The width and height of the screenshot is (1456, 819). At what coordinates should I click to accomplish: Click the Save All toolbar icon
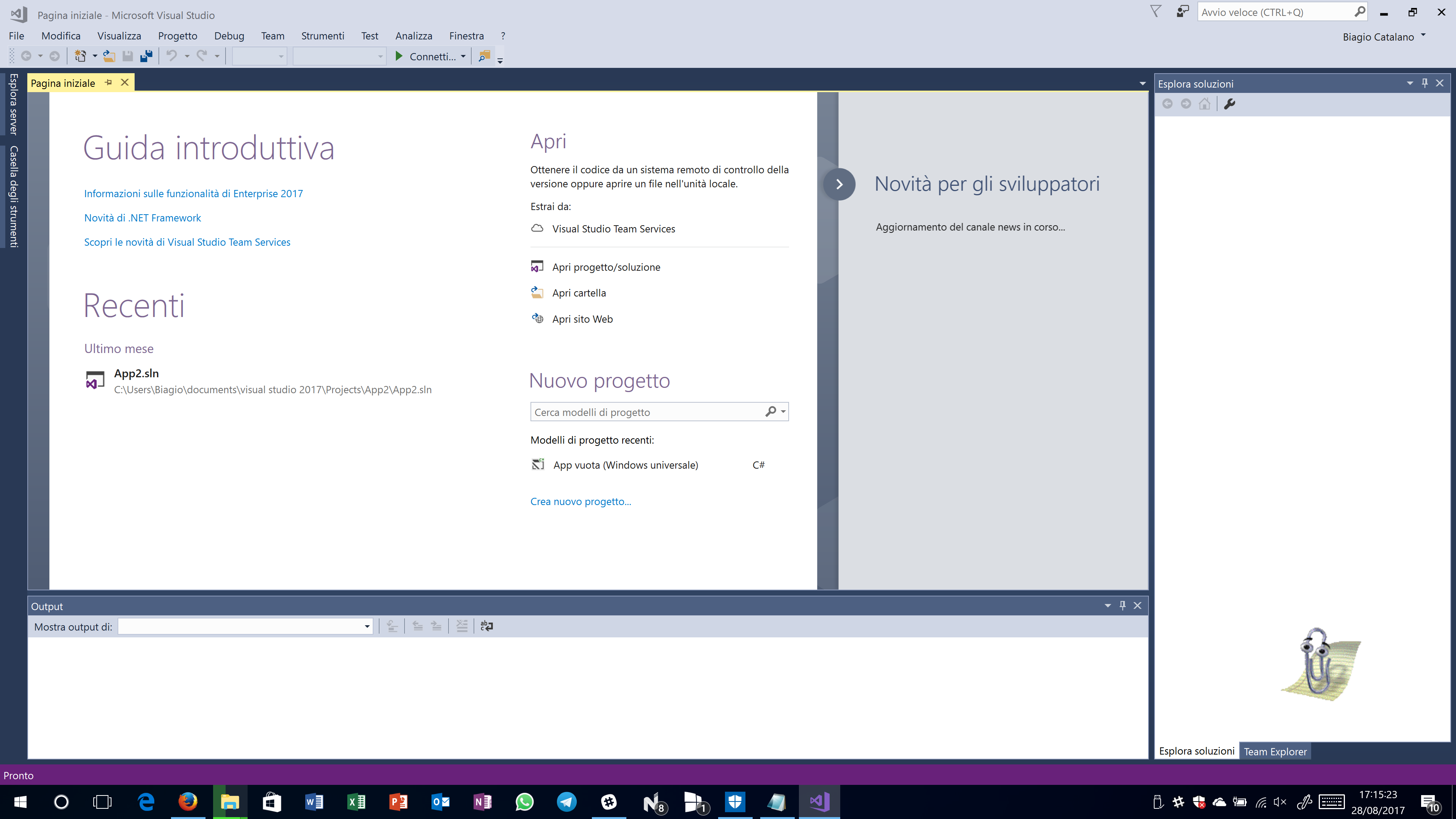point(146,56)
